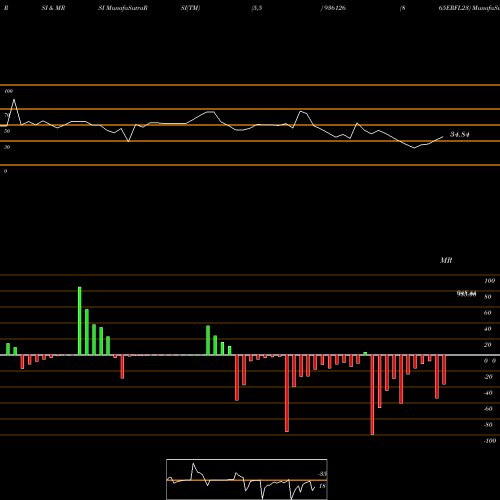
Task: Click the '65ERFL23) MunafaSu' header text
Action: point(469,8)
